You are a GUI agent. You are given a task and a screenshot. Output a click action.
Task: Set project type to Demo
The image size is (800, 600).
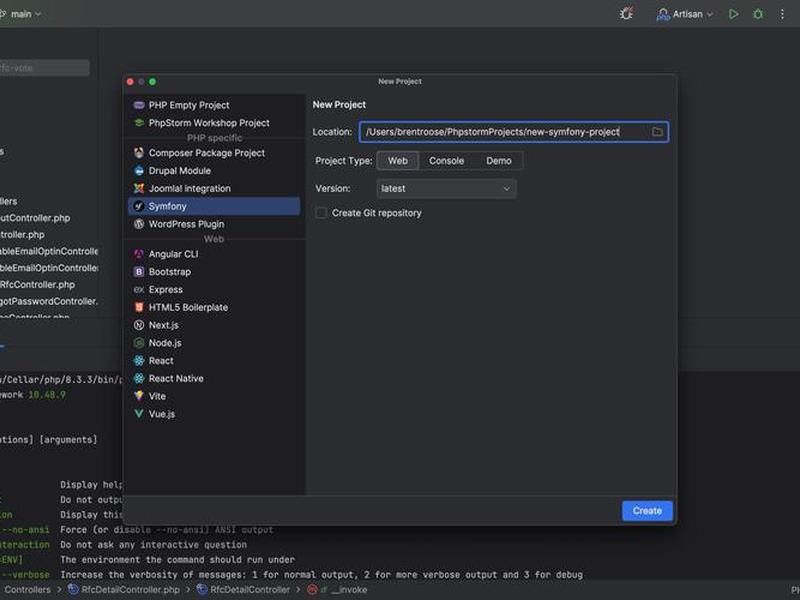(498, 161)
